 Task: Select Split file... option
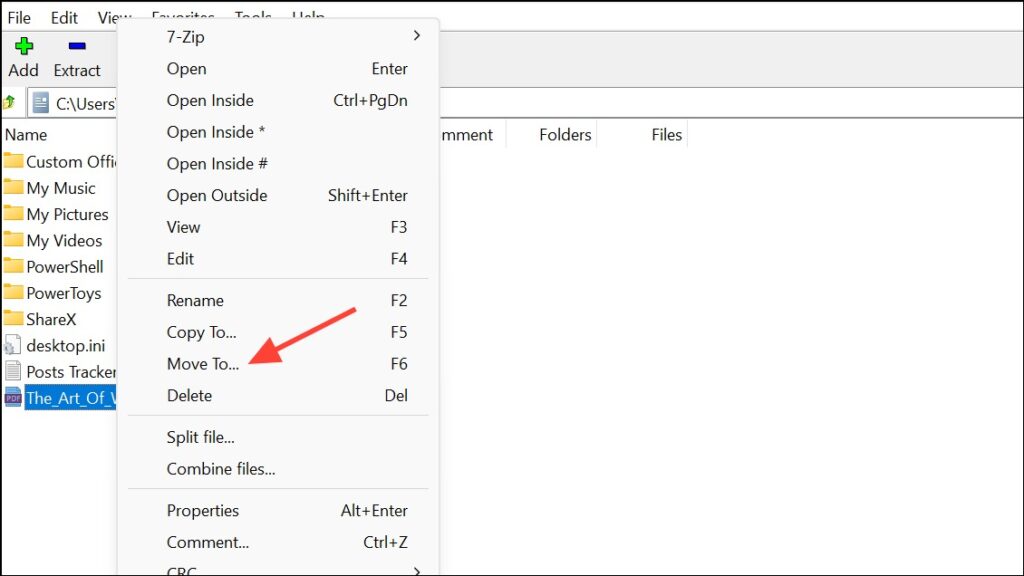coord(201,437)
